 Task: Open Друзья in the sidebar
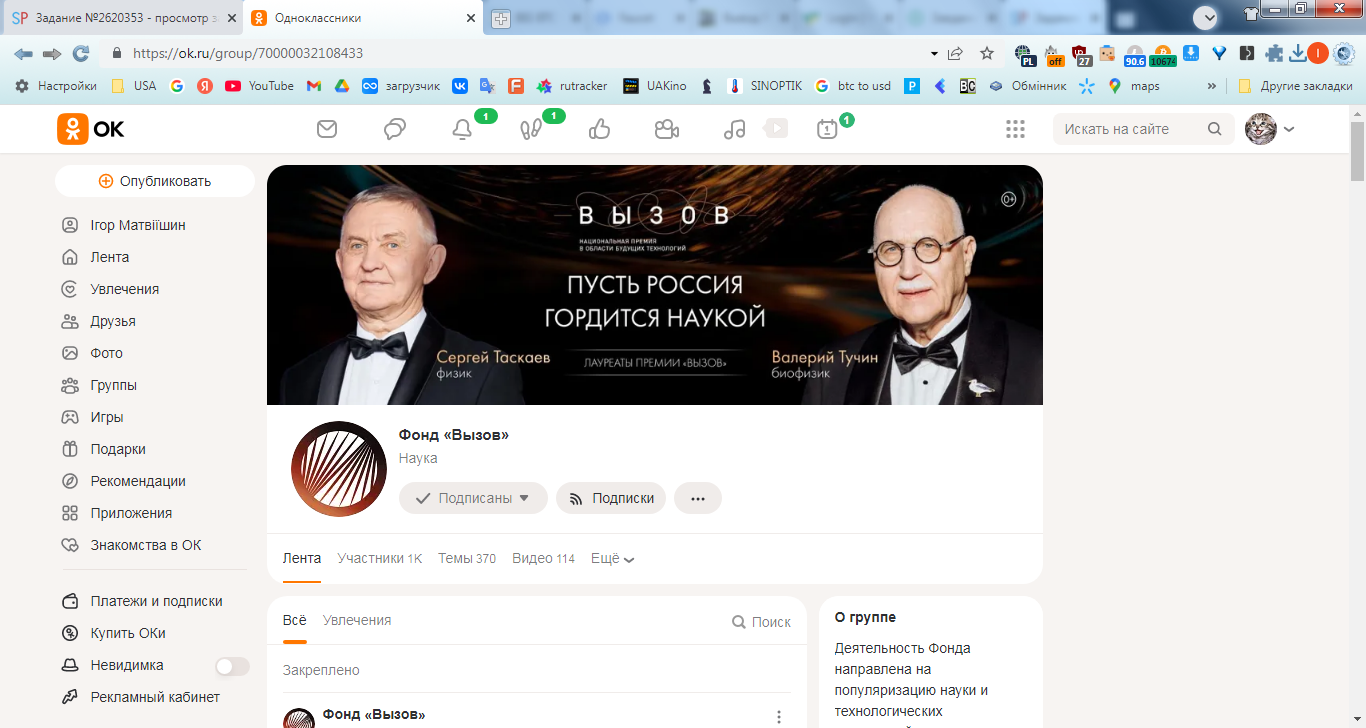click(x=113, y=321)
